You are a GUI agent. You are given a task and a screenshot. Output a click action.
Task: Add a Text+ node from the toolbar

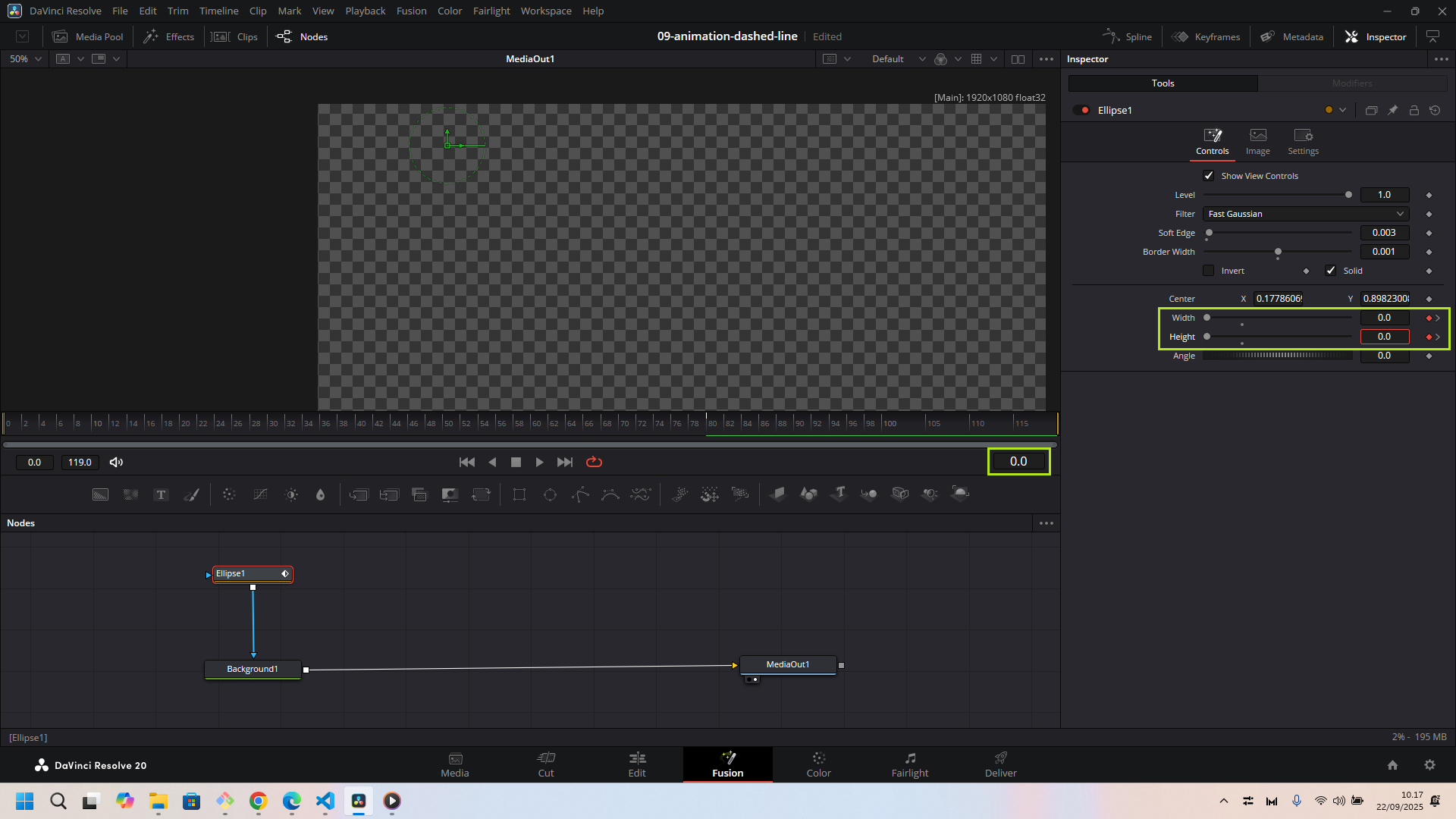point(161,494)
